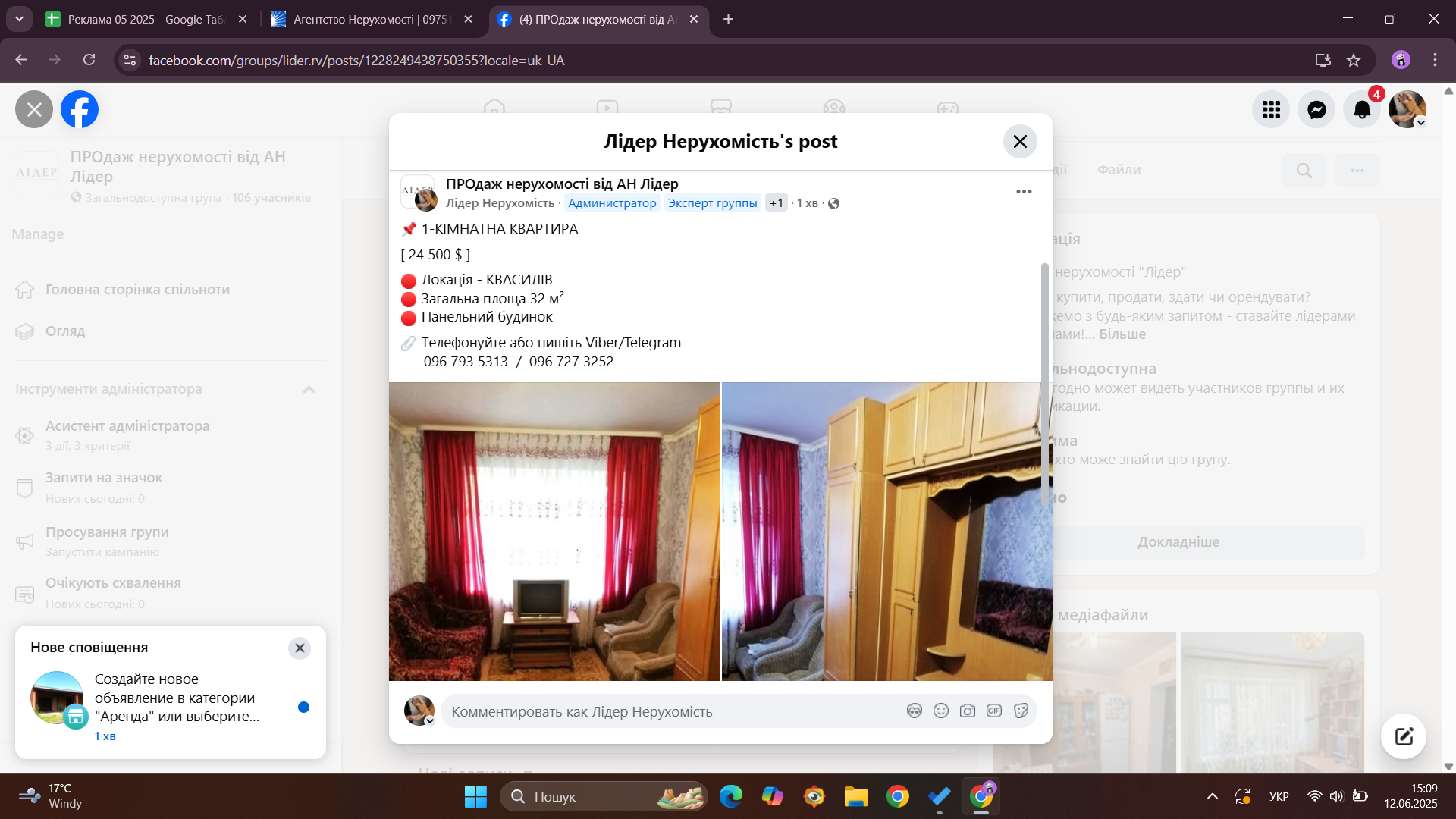Image resolution: width=1456 pixels, height=819 pixels.
Task: Open the tab search dropdown arrow
Action: [19, 19]
